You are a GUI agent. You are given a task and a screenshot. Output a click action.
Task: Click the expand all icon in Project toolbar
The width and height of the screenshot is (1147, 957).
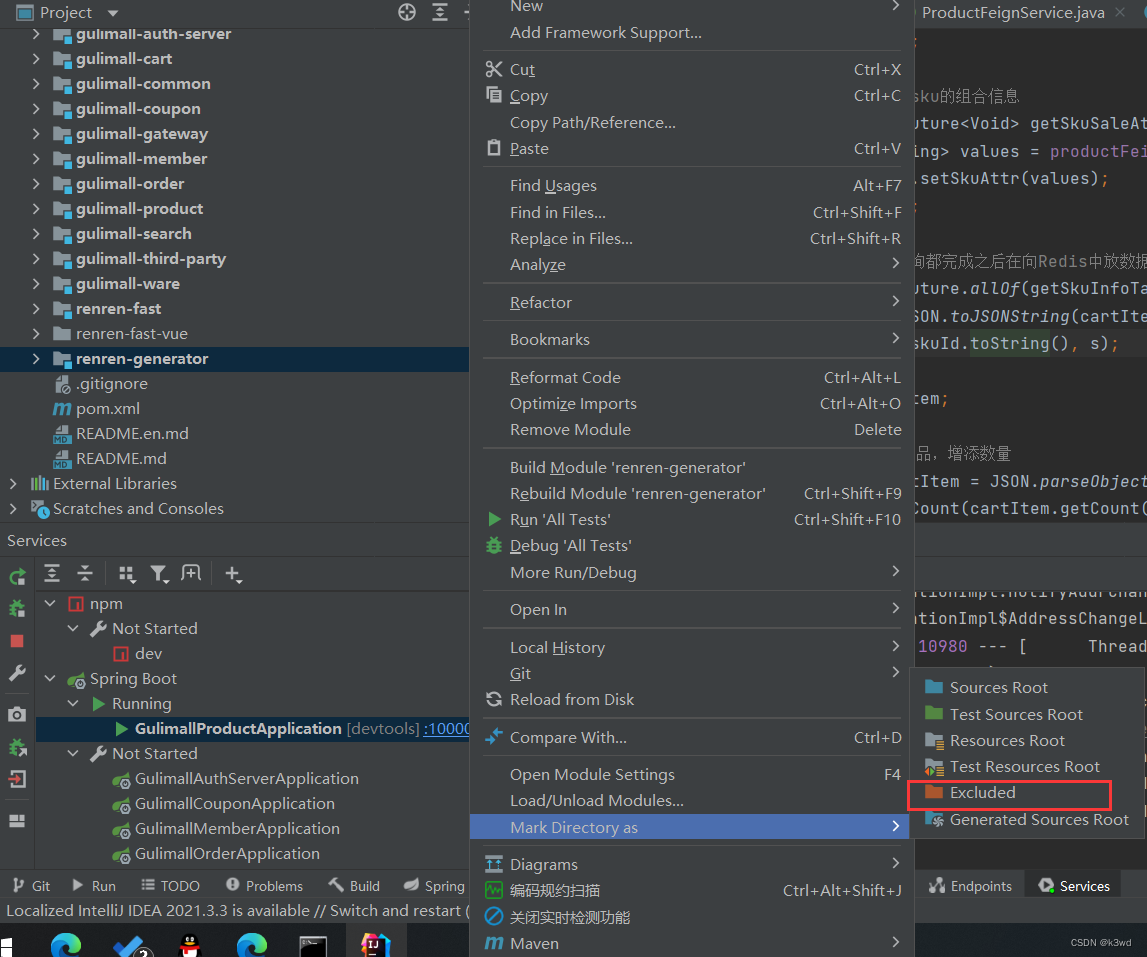tap(440, 12)
